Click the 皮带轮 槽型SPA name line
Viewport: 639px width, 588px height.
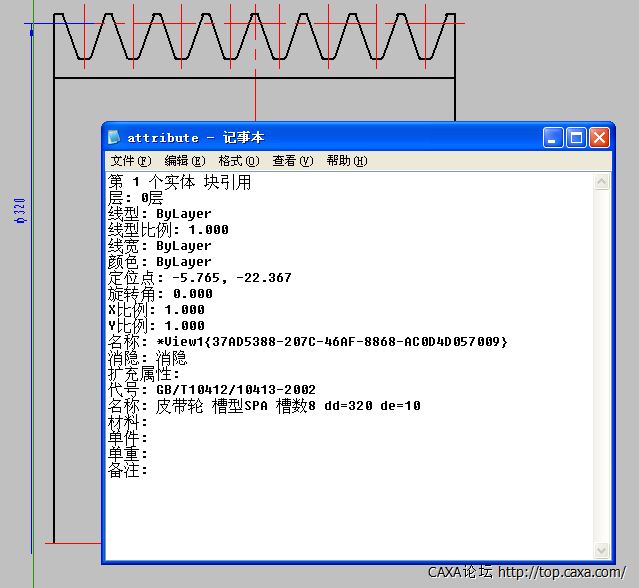(280, 406)
